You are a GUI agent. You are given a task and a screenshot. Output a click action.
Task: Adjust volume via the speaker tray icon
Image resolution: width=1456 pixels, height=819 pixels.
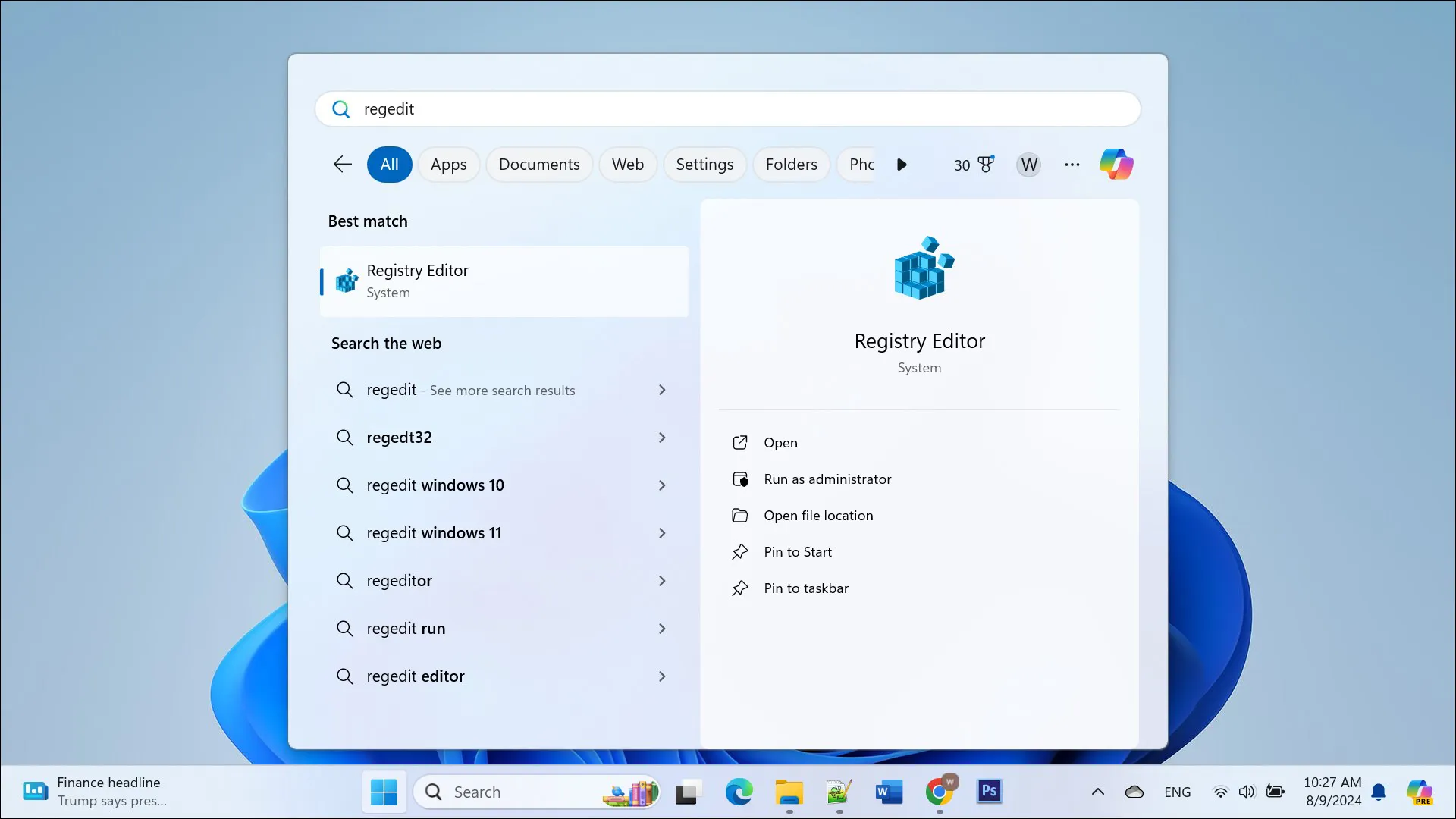(1247, 792)
